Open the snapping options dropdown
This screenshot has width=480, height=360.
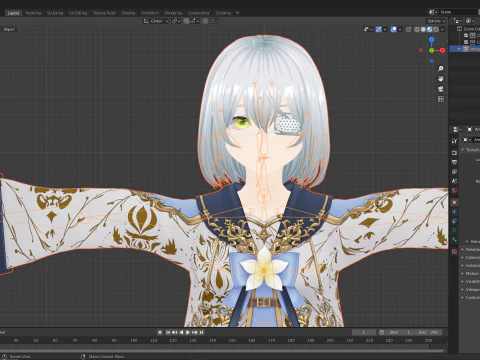(194, 21)
